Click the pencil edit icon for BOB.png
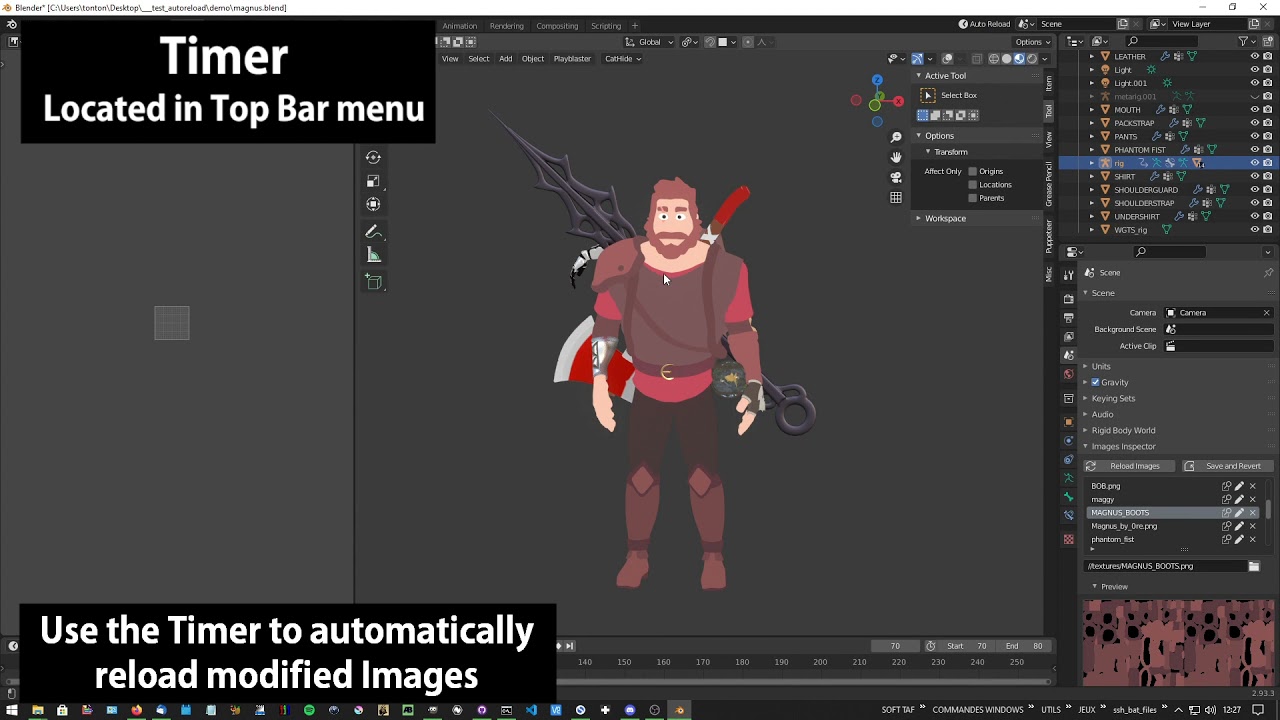 pyautogui.click(x=1239, y=486)
